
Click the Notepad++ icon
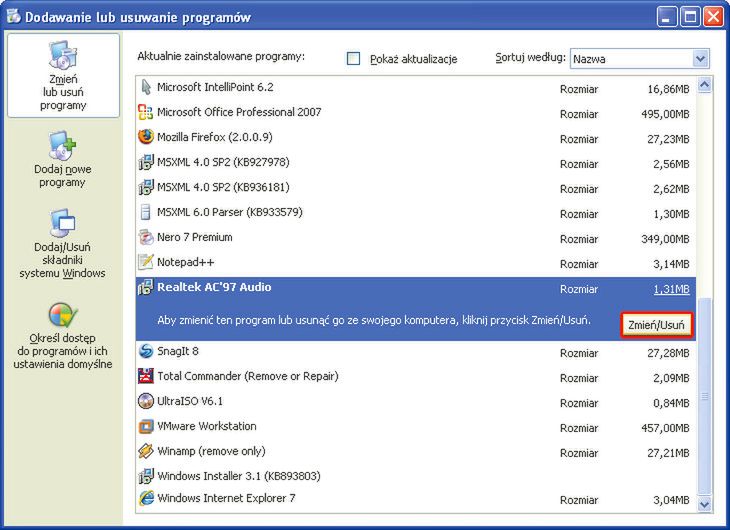coord(146,262)
